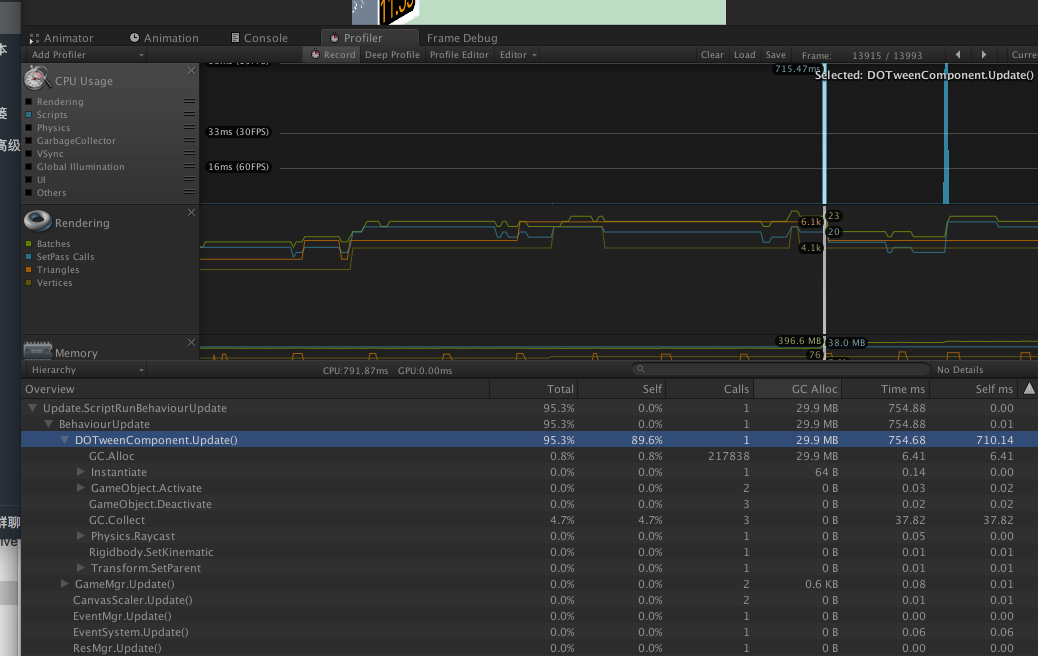Close the CPU Usage profiler module

(191, 70)
